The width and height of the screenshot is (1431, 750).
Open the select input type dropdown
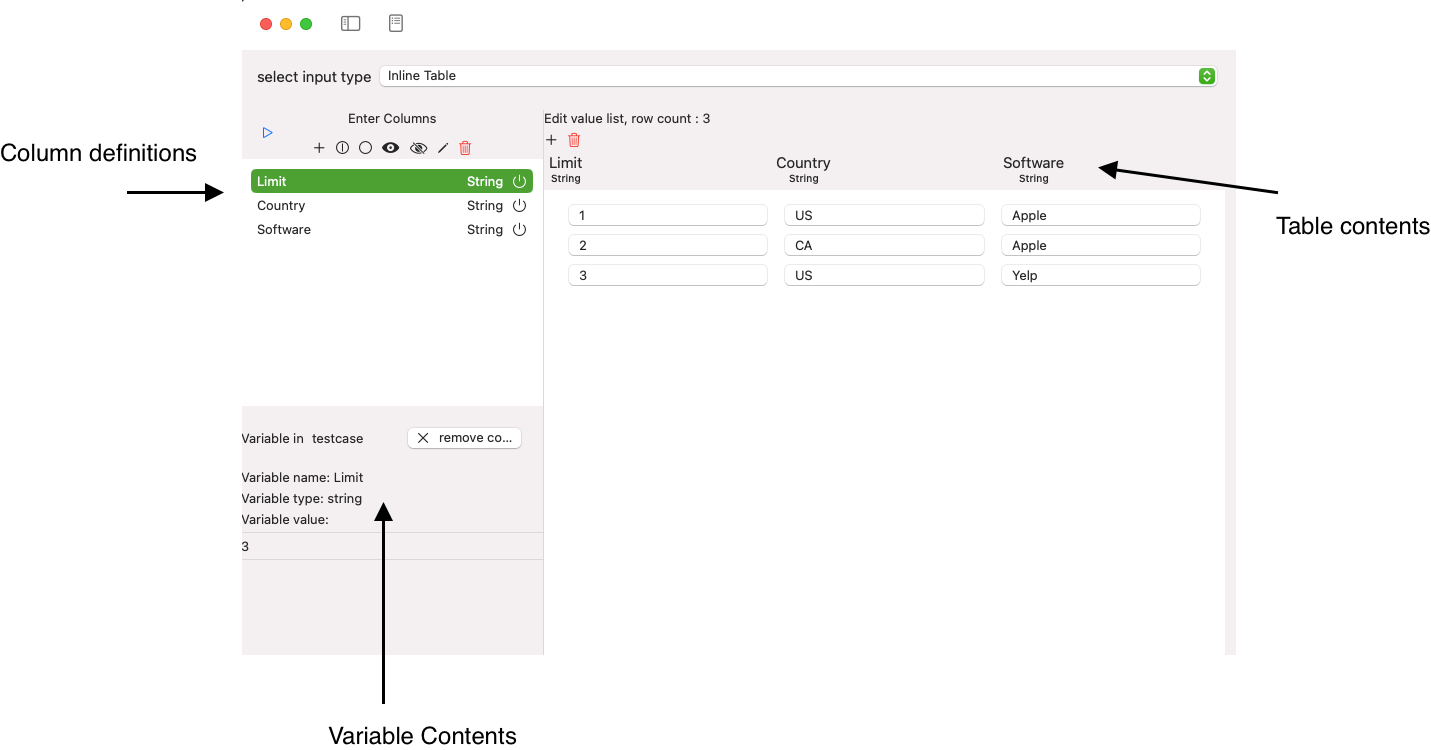(x=797, y=75)
